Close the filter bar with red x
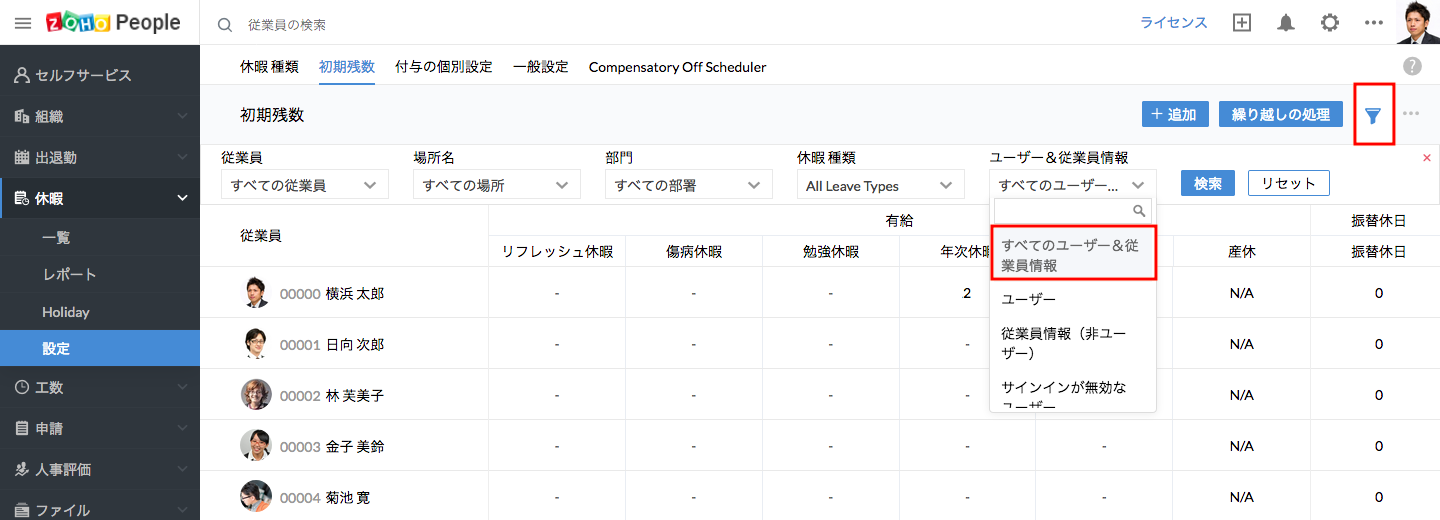Image resolution: width=1440 pixels, height=520 pixels. pos(1426,158)
